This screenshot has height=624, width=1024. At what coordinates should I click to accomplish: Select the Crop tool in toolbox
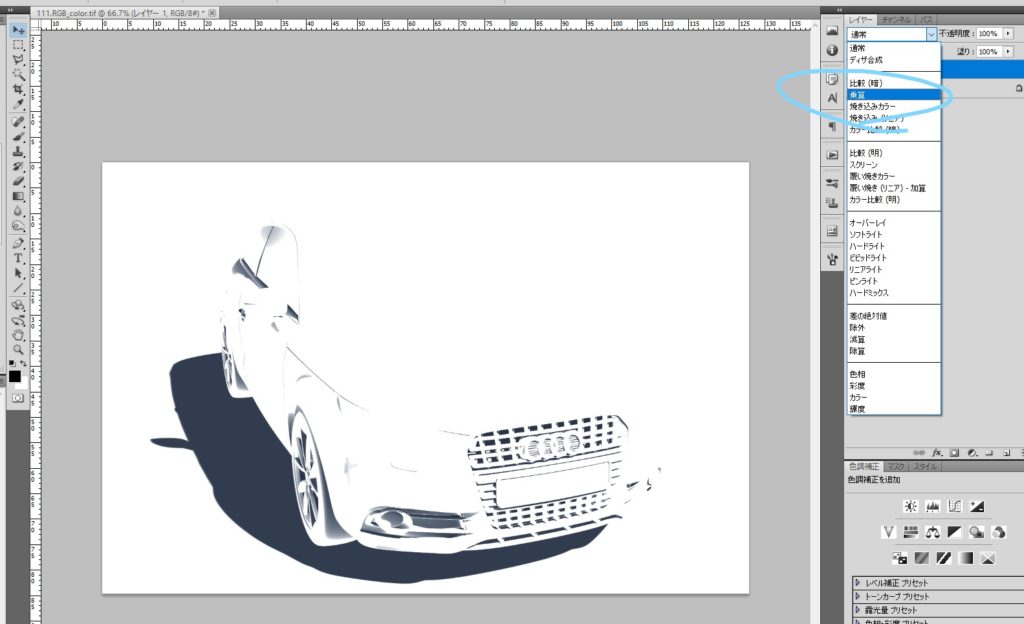(x=18, y=88)
